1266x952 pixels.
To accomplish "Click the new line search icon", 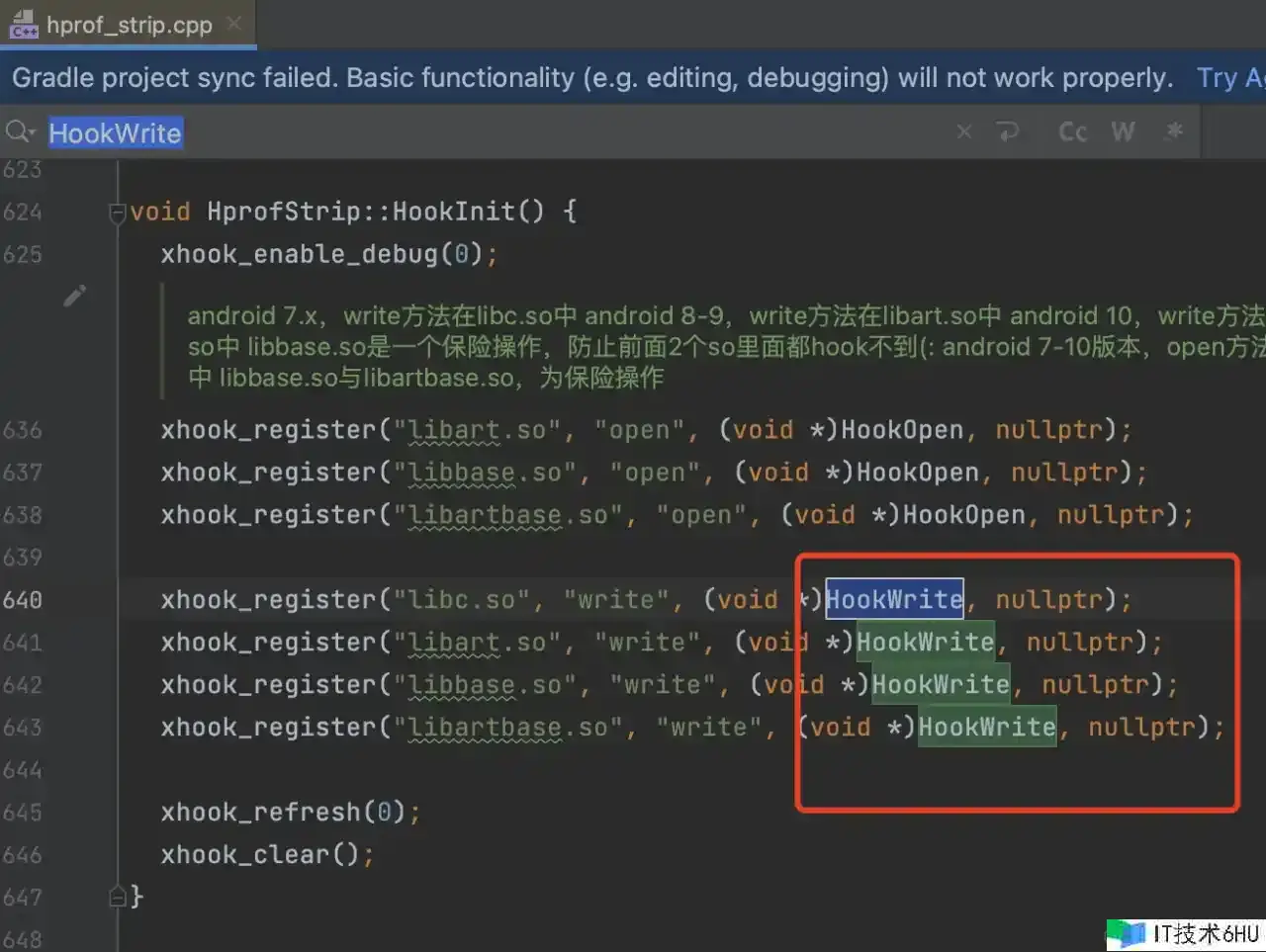I will point(1008,132).
